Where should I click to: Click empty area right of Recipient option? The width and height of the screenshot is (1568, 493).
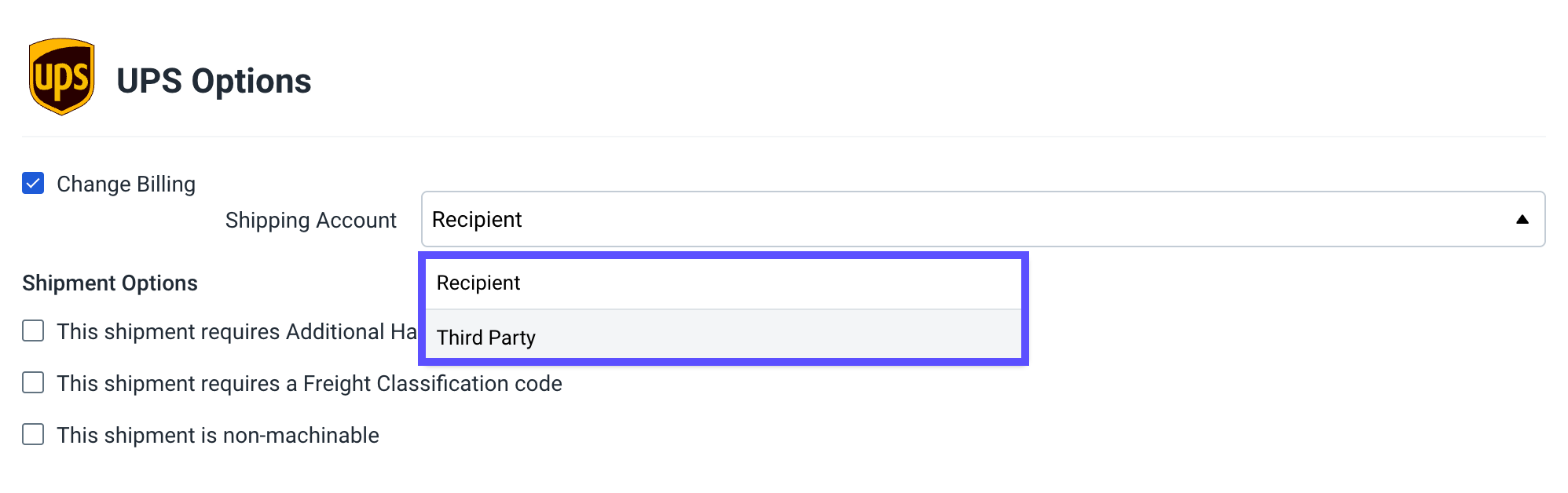[x=770, y=283]
